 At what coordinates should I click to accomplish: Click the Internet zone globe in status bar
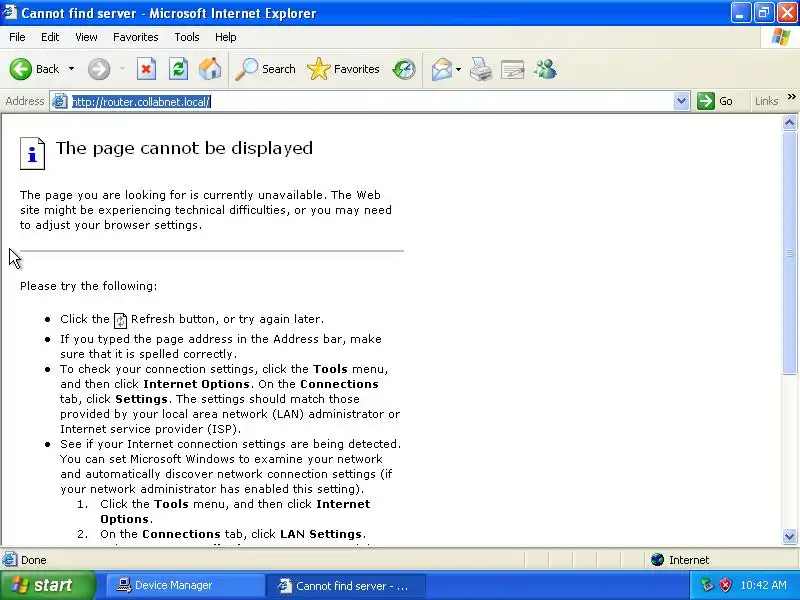[657, 560]
